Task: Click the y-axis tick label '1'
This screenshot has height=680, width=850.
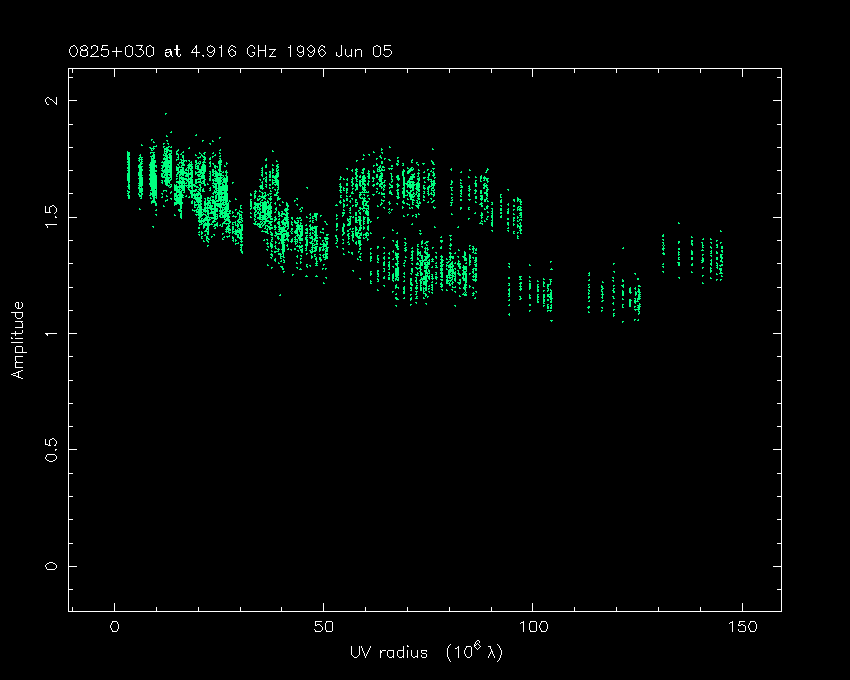Action: [x=55, y=334]
